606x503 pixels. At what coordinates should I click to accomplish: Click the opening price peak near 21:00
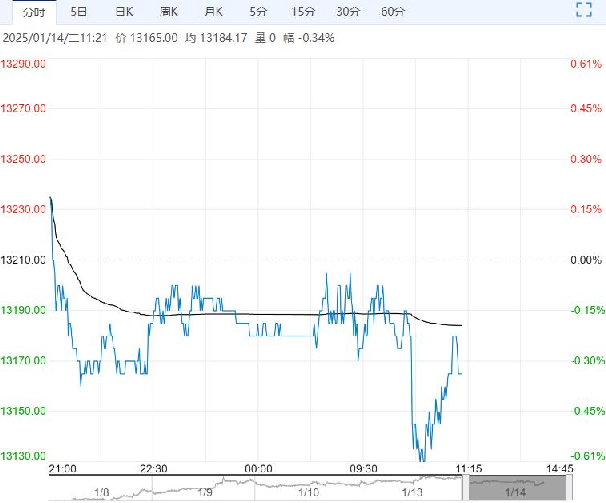tap(51, 199)
